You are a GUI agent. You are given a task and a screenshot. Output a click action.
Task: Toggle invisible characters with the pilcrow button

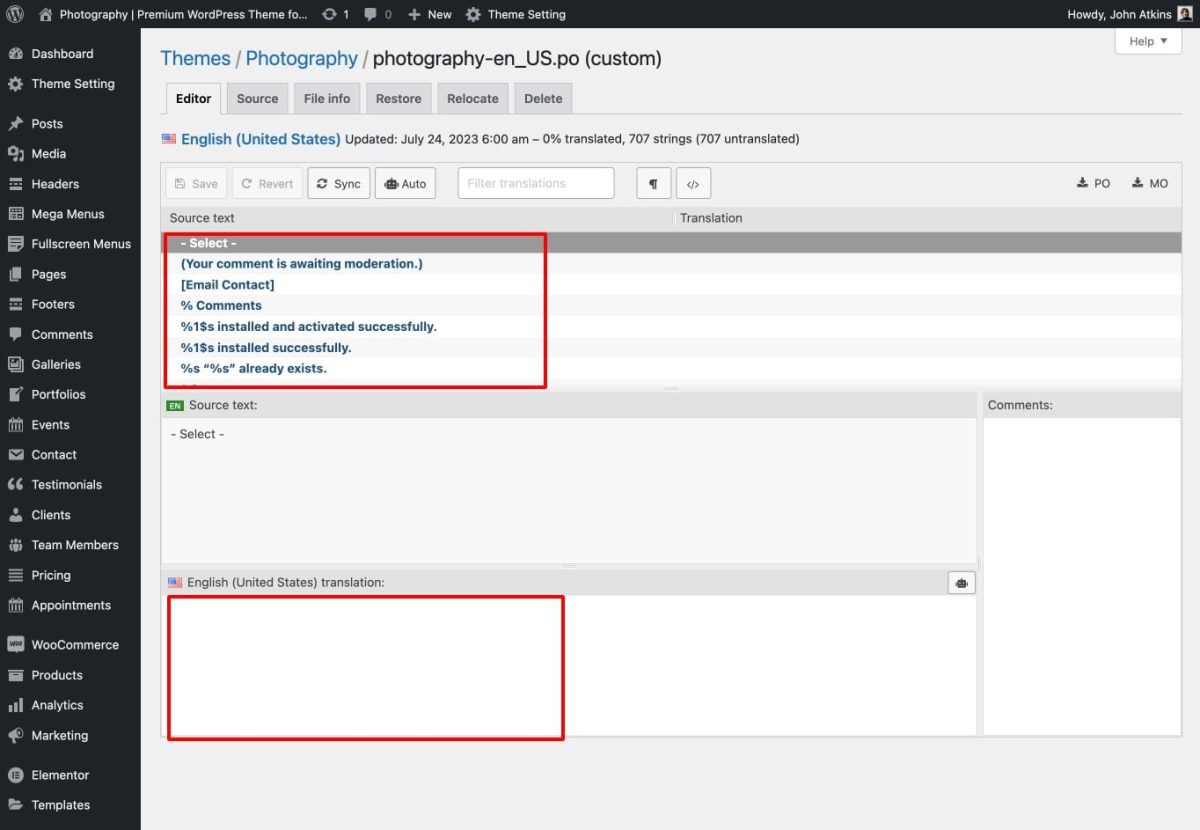coord(653,182)
